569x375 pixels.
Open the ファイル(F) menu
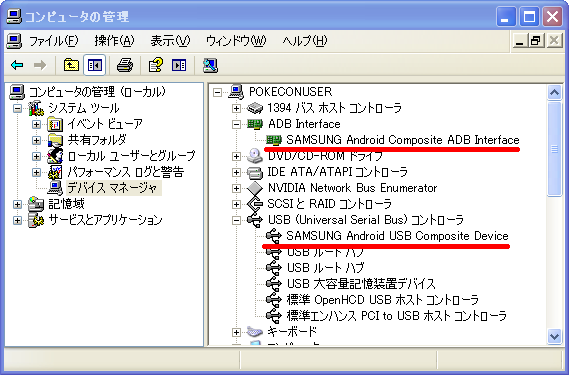point(53,41)
